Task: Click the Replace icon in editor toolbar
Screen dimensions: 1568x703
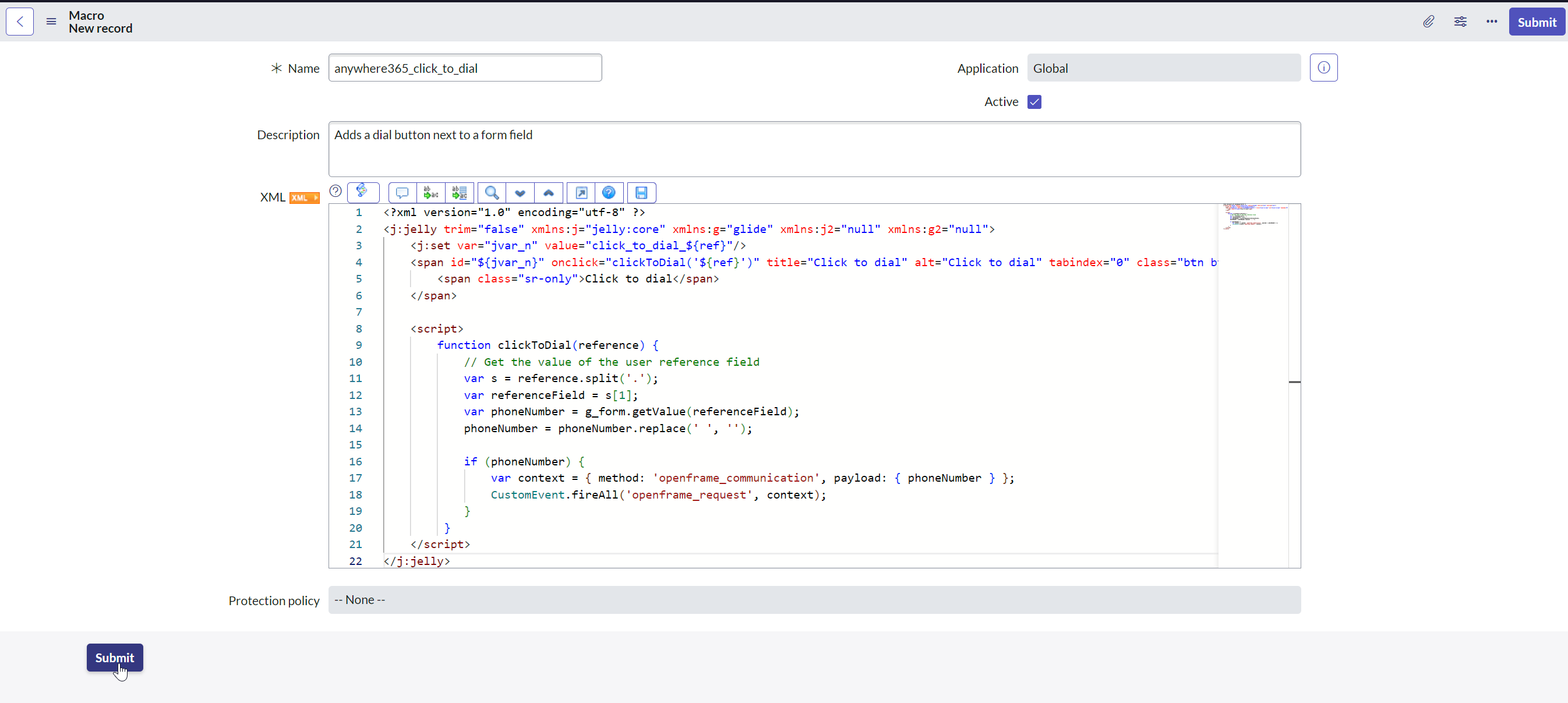Action: click(430, 193)
